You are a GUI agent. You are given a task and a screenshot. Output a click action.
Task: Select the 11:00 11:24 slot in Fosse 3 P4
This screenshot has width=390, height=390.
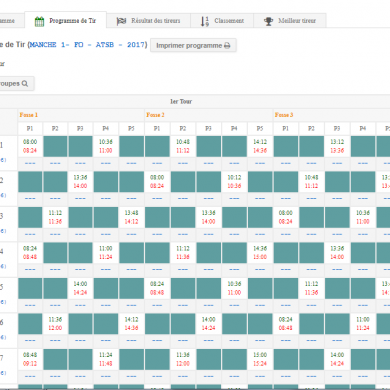click(363, 324)
